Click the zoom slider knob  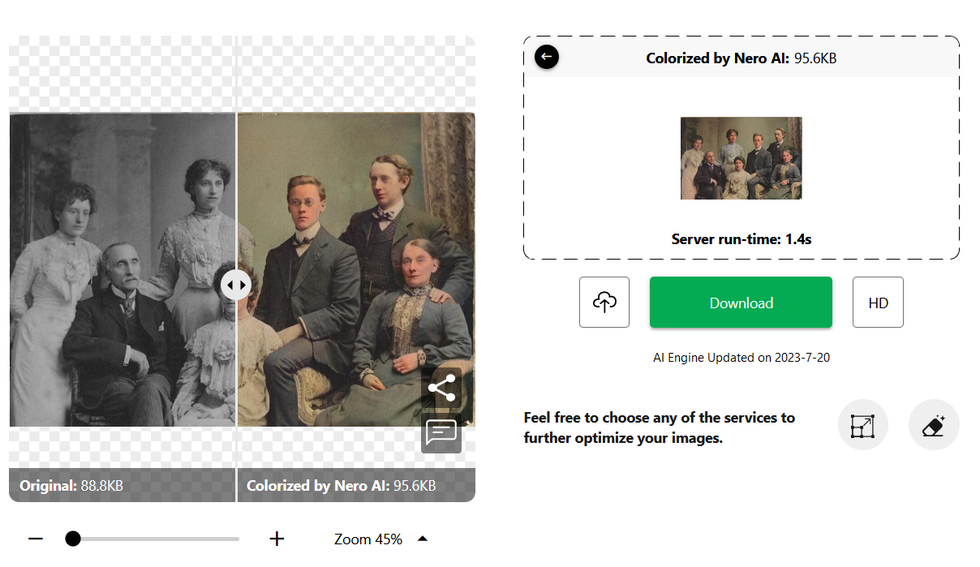point(73,539)
